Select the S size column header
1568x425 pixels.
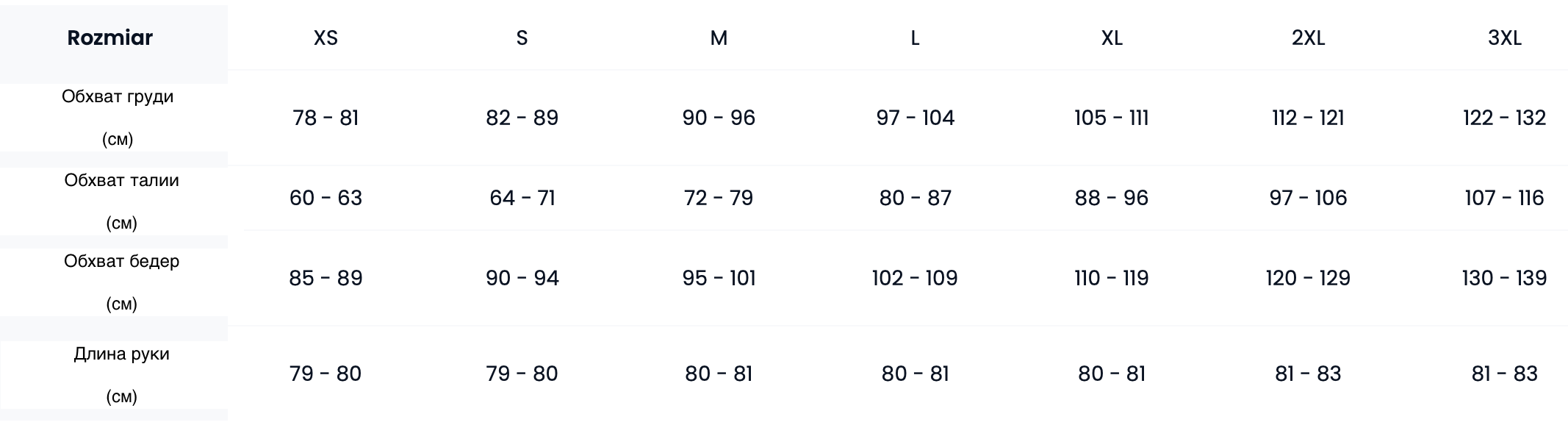[x=522, y=38]
